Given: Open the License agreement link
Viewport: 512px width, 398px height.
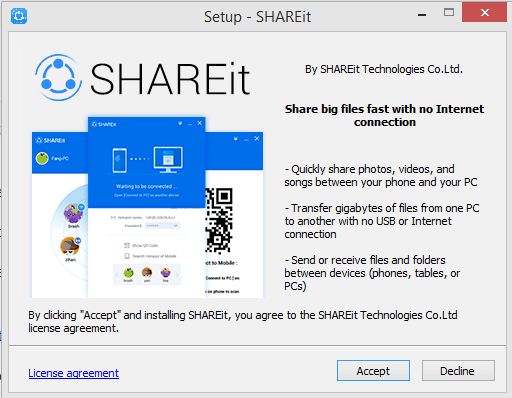Looking at the screenshot, I should pos(73,373).
